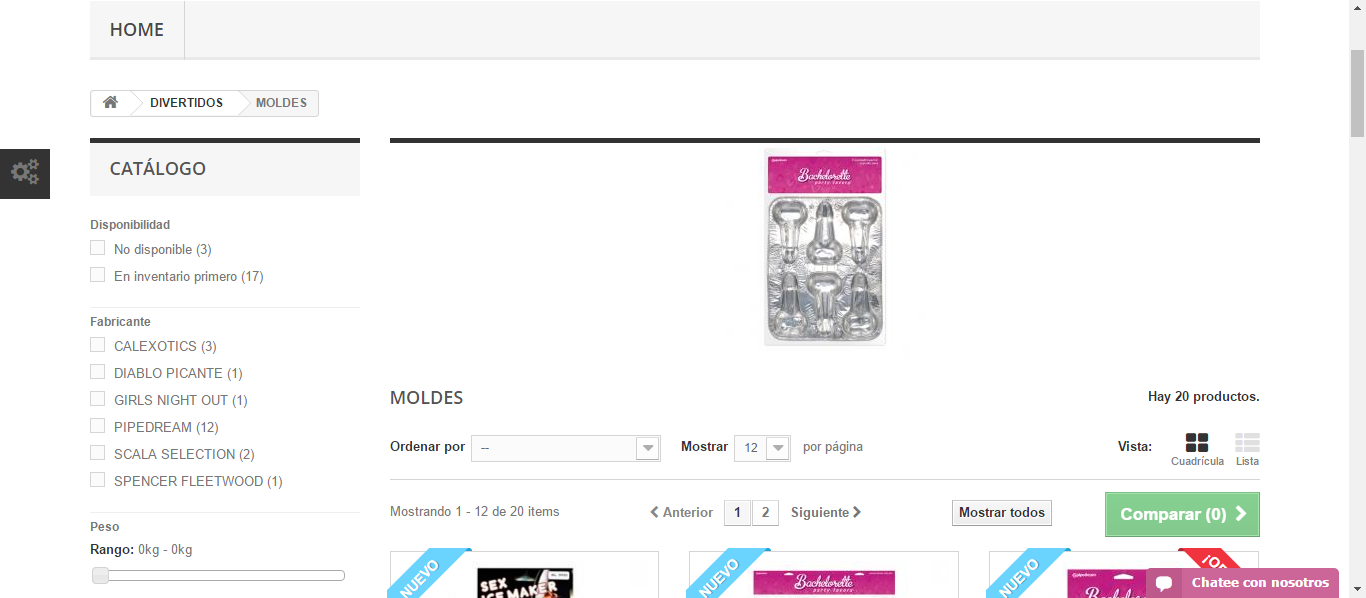The height and width of the screenshot is (598, 1366).
Task: Click the Comparar (0) button
Action: (1182, 514)
